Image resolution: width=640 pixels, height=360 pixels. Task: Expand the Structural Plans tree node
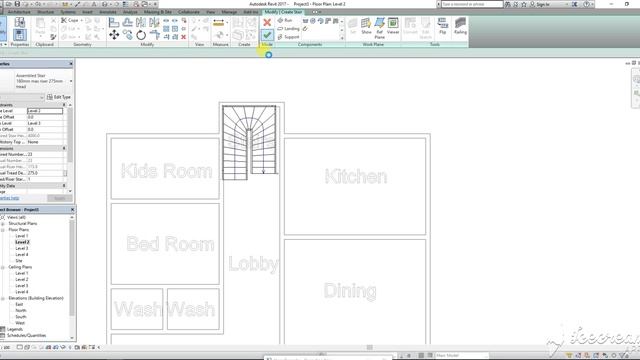(3, 224)
